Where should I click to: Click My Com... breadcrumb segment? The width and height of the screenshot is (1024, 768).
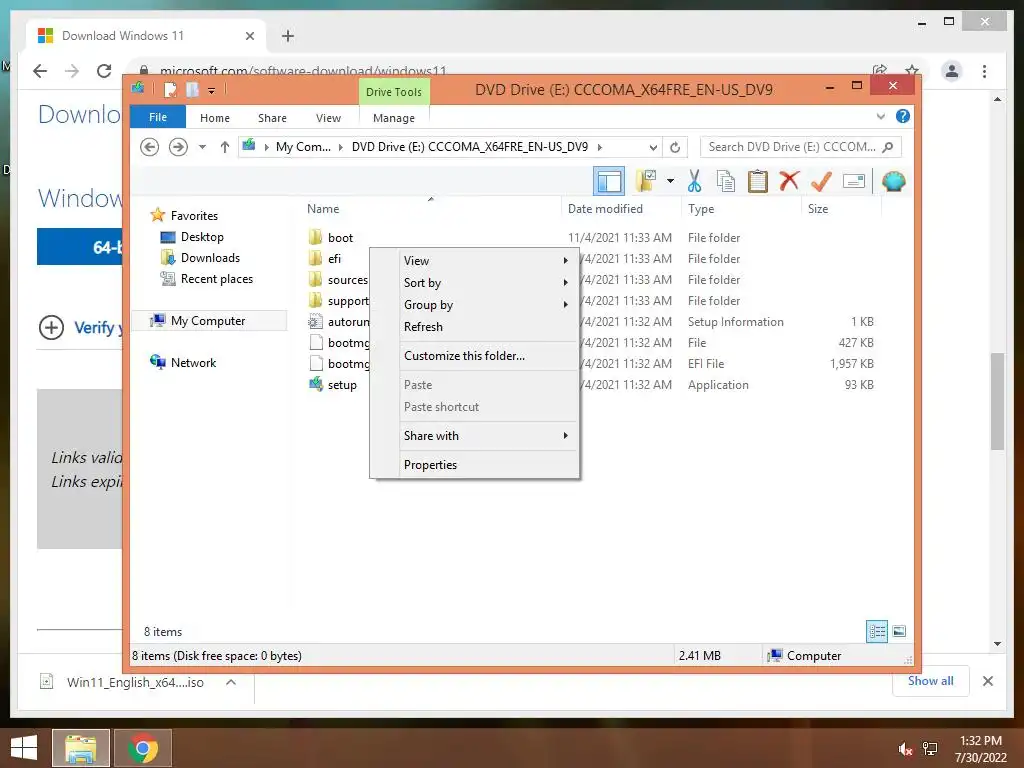(303, 147)
